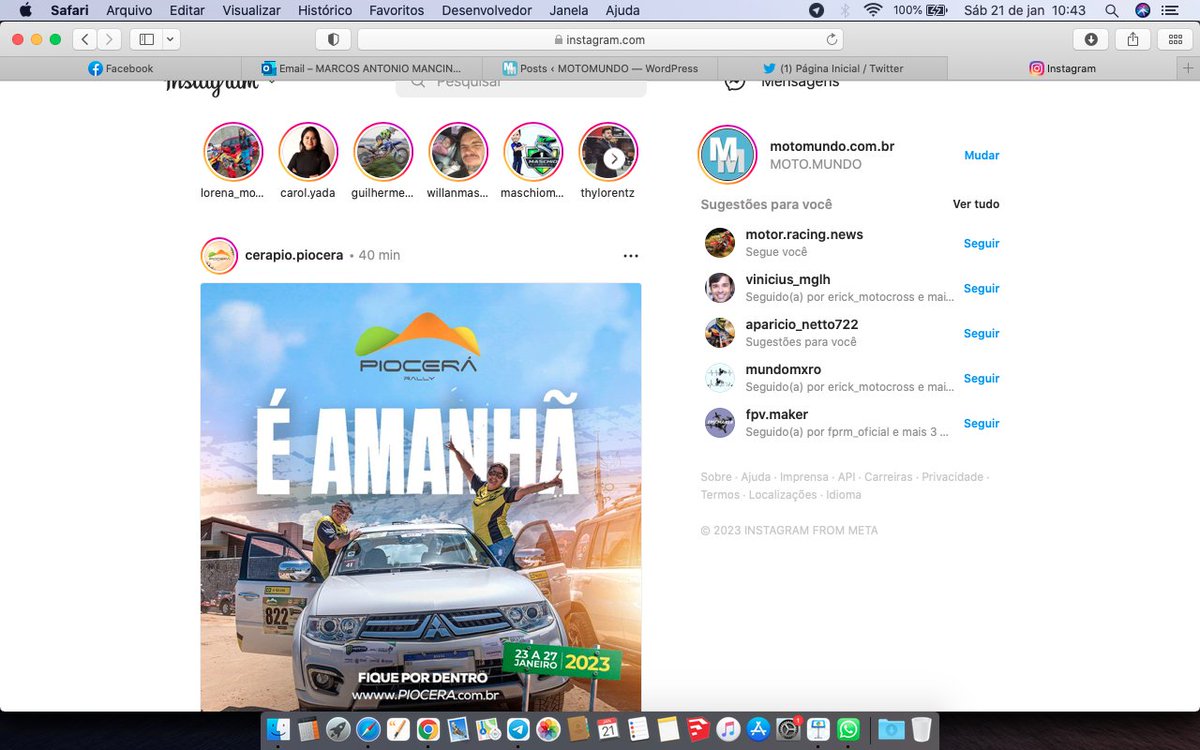Screen dimensions: 1200x750
Task: Open Arquivo menu in menu bar
Action: point(129,10)
